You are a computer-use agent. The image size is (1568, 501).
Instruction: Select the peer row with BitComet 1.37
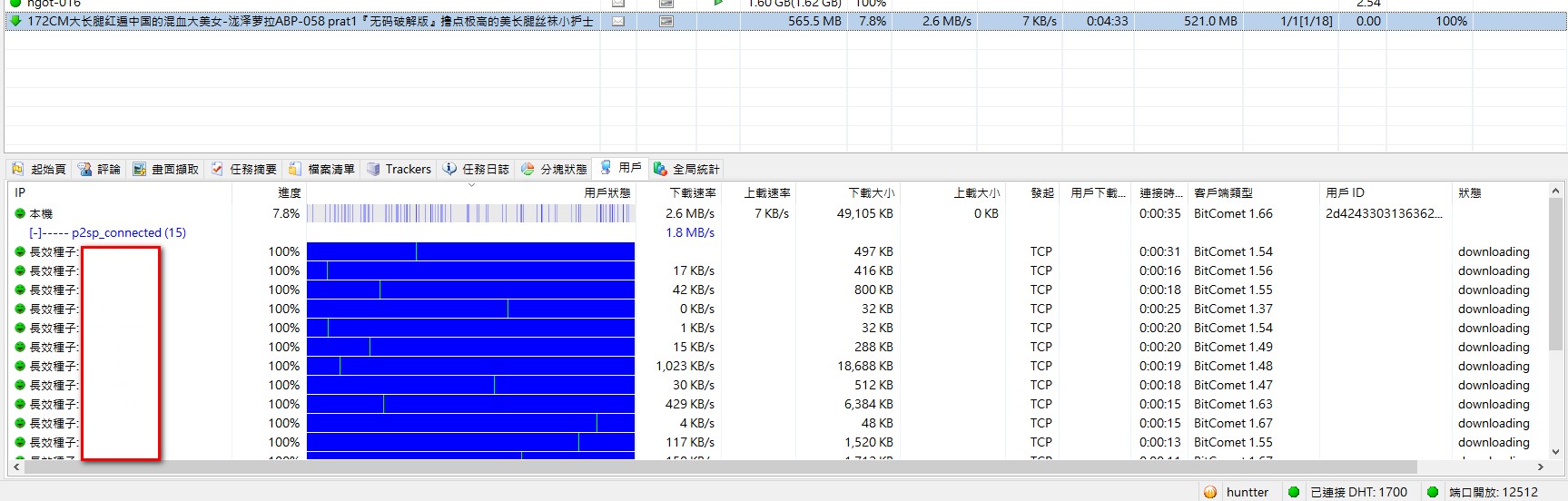[777, 309]
